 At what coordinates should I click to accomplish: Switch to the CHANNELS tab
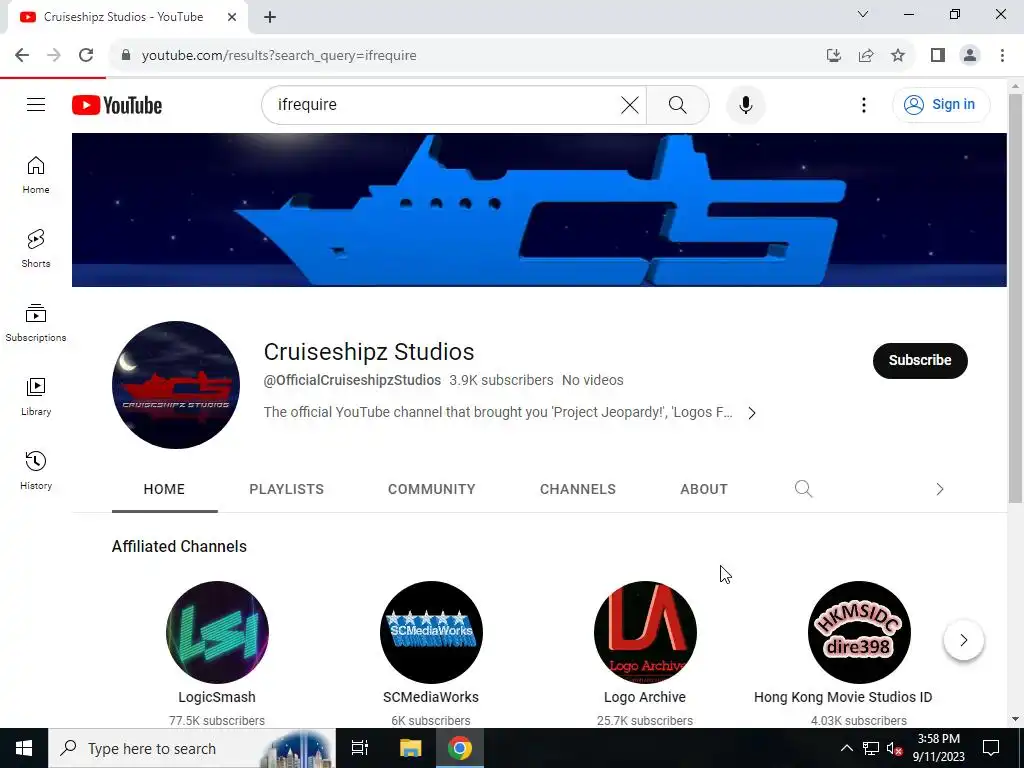[578, 488]
